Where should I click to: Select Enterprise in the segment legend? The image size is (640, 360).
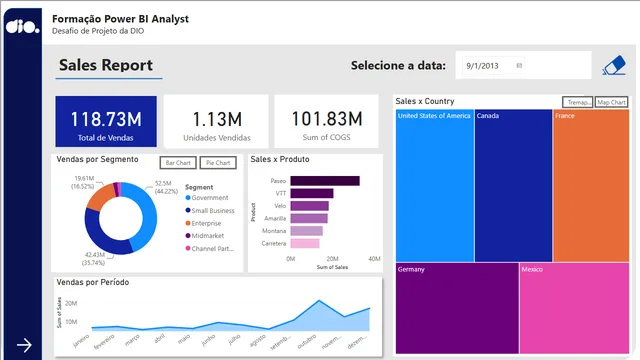[203, 223]
